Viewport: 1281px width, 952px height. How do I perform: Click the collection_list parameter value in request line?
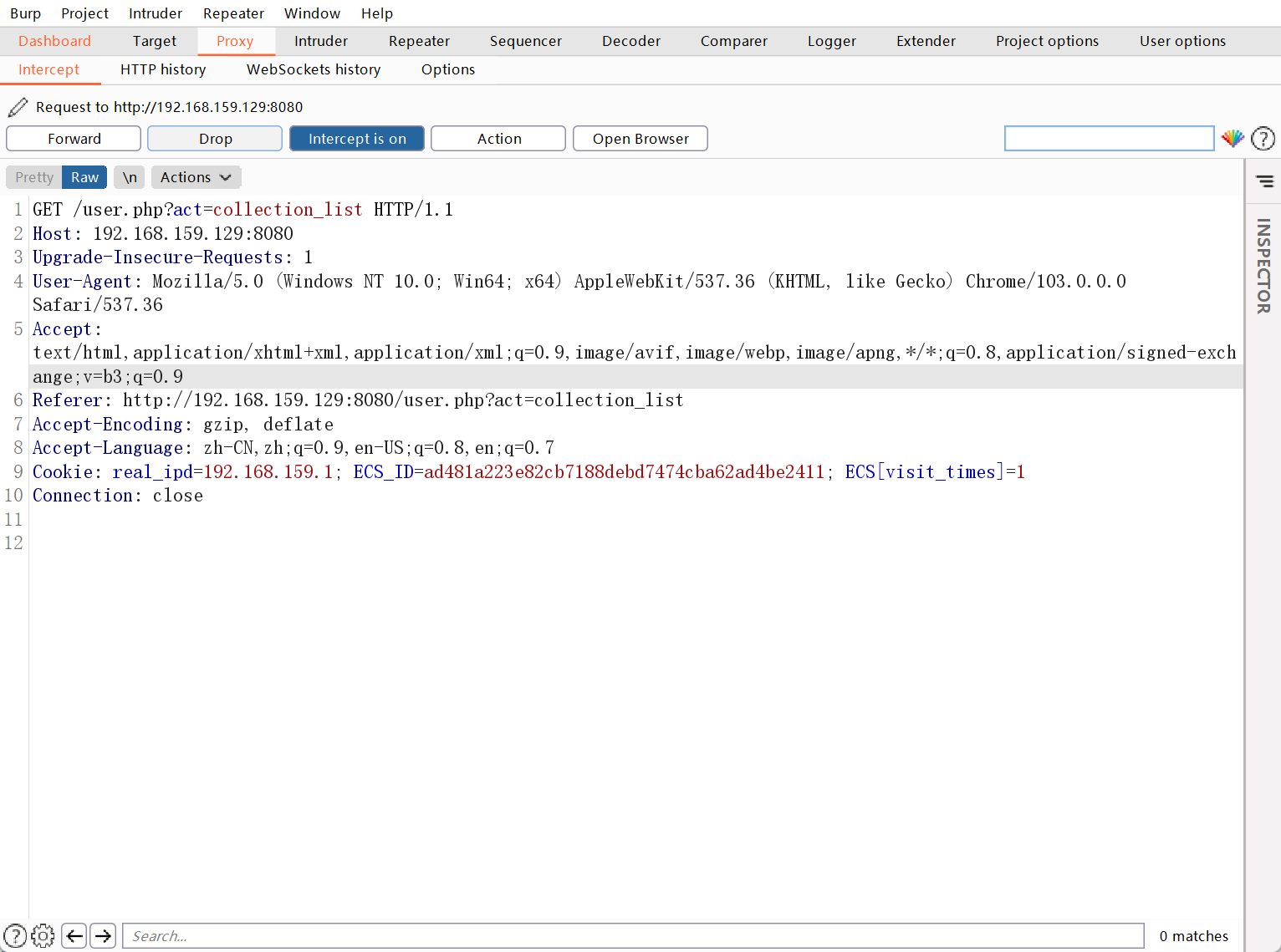pos(288,210)
